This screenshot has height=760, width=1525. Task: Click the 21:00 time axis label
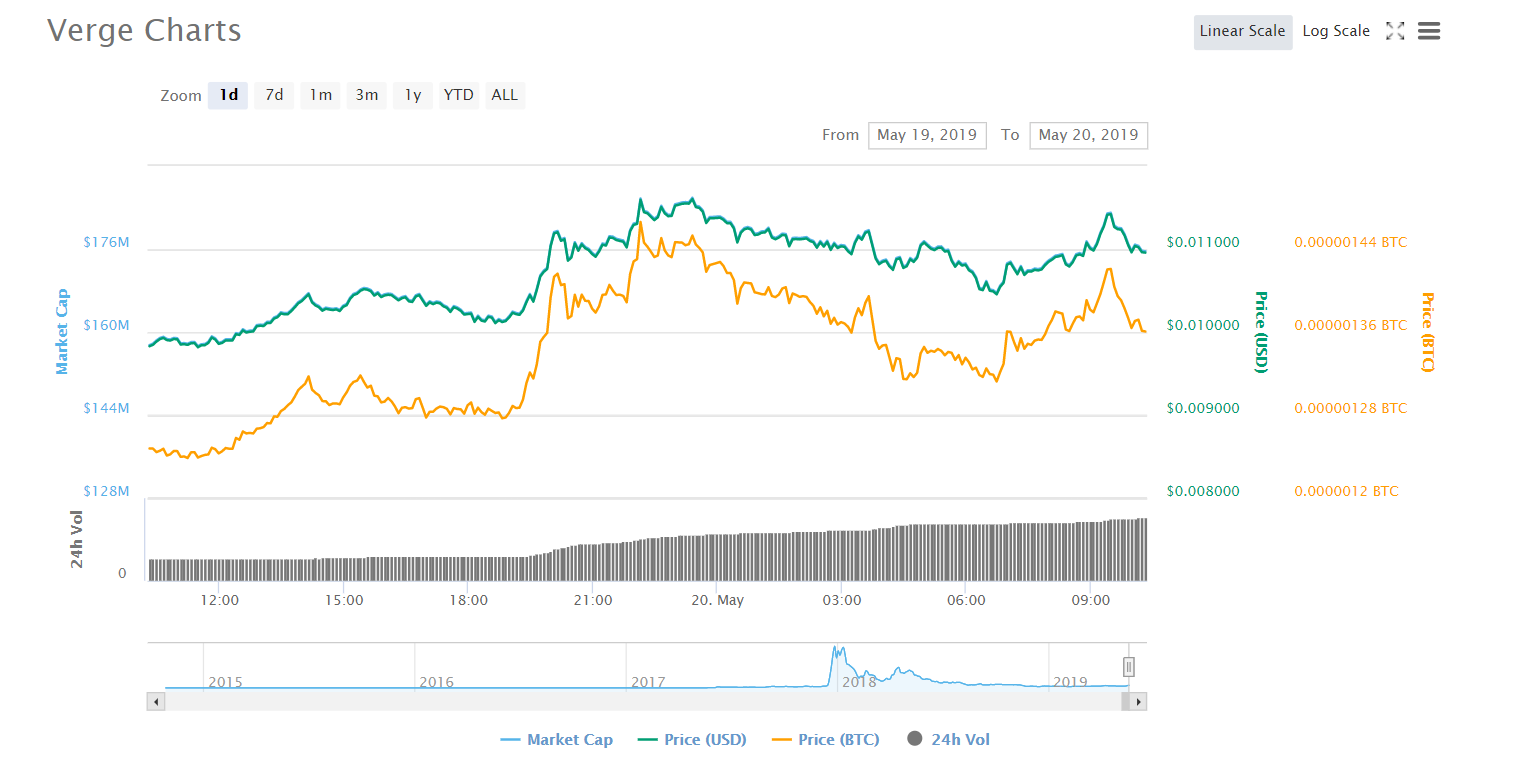[x=593, y=600]
